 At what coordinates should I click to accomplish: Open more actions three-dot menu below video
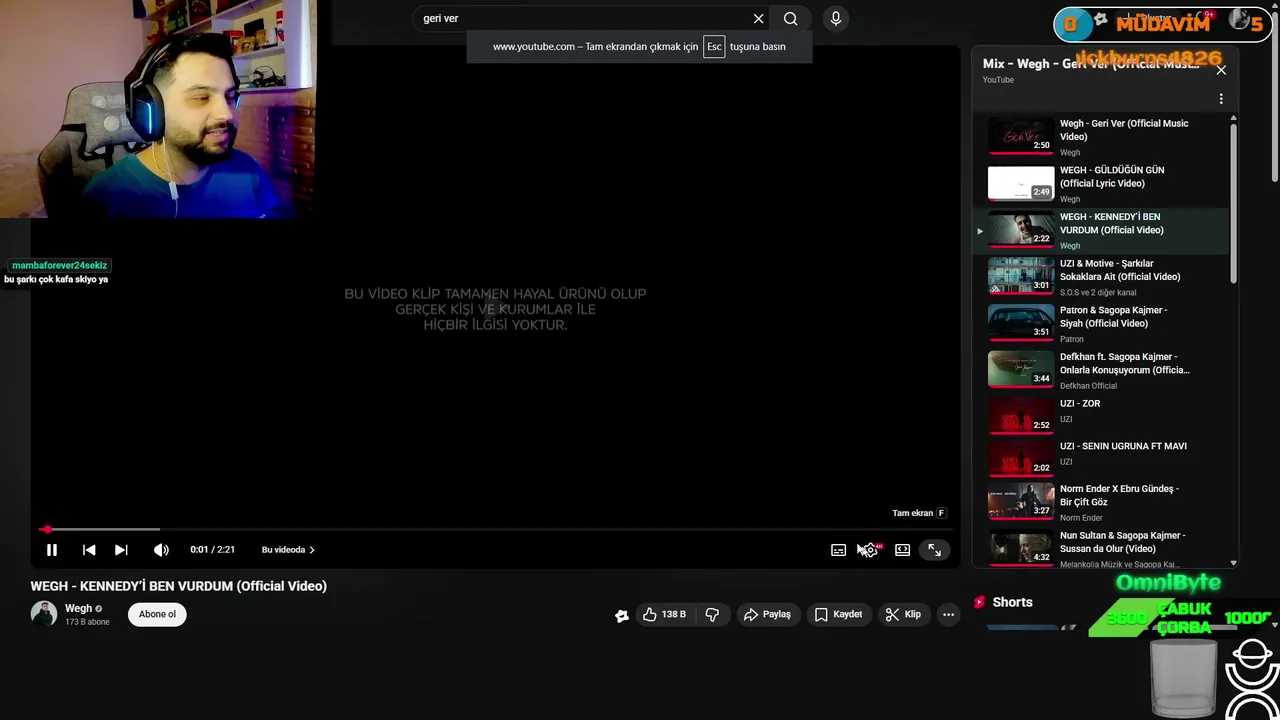pyautogui.click(x=948, y=614)
